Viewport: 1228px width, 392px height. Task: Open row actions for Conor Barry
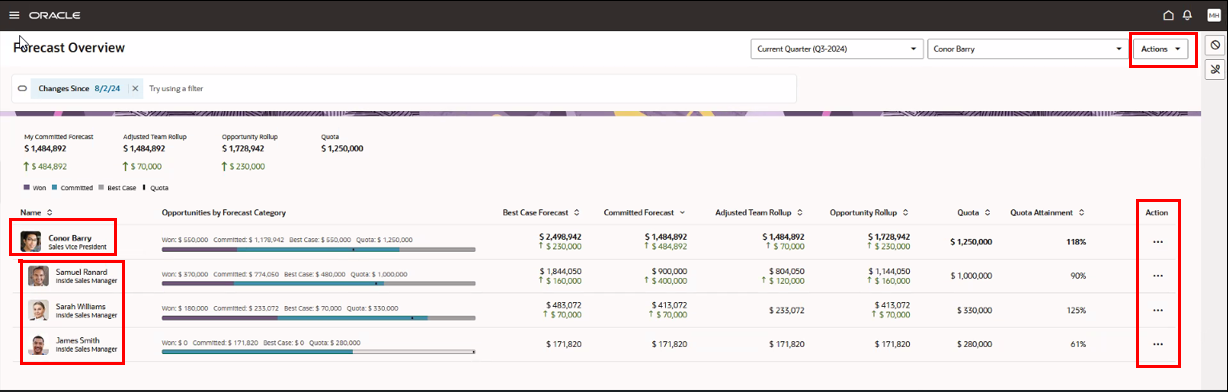pos(1158,242)
